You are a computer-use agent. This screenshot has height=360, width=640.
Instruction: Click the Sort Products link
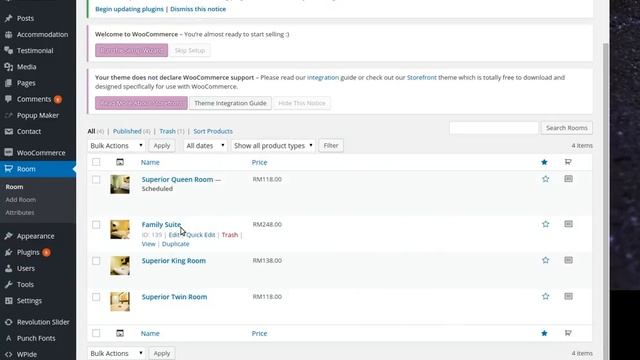tap(213, 131)
